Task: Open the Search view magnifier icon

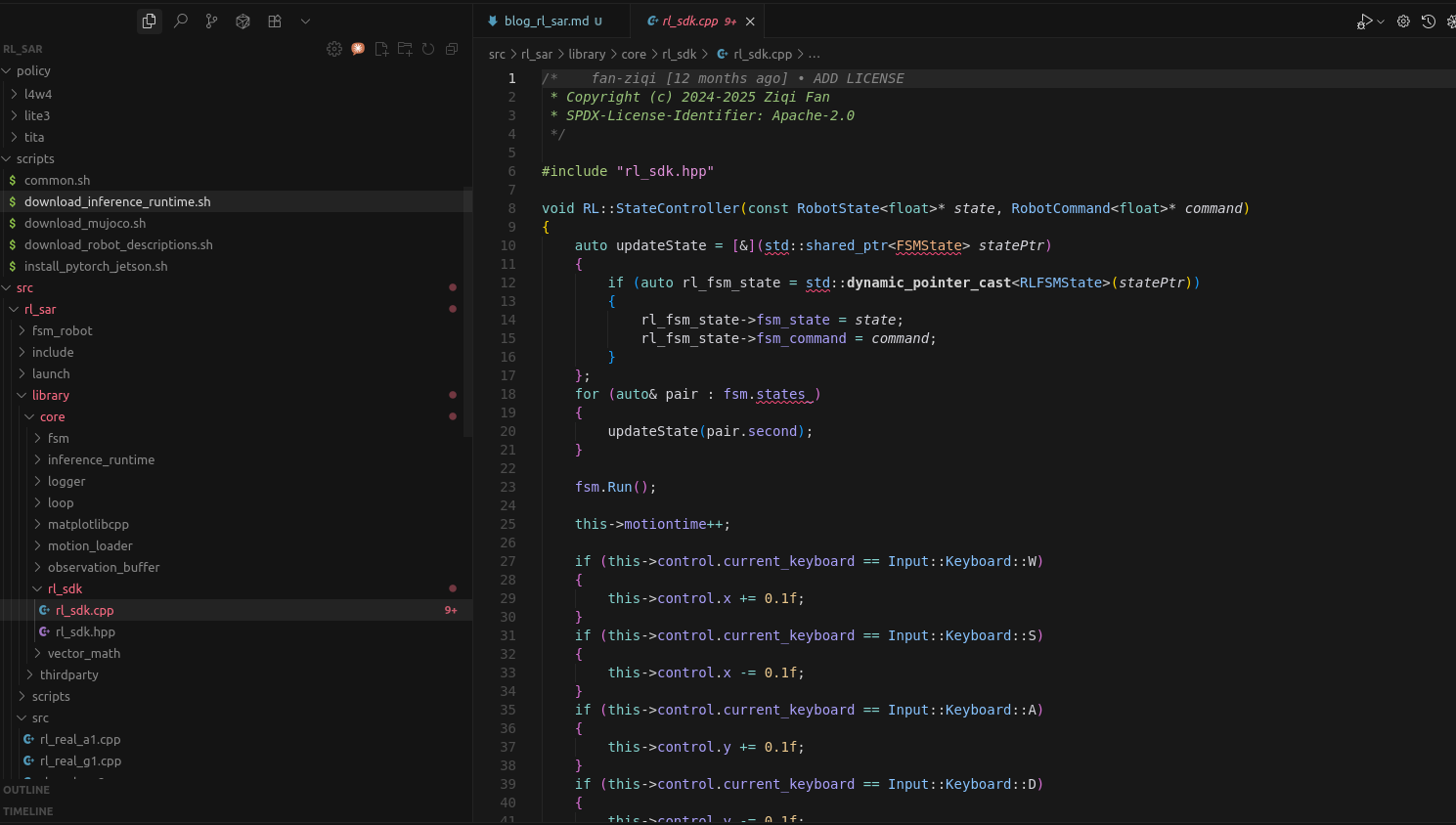Action: click(181, 21)
